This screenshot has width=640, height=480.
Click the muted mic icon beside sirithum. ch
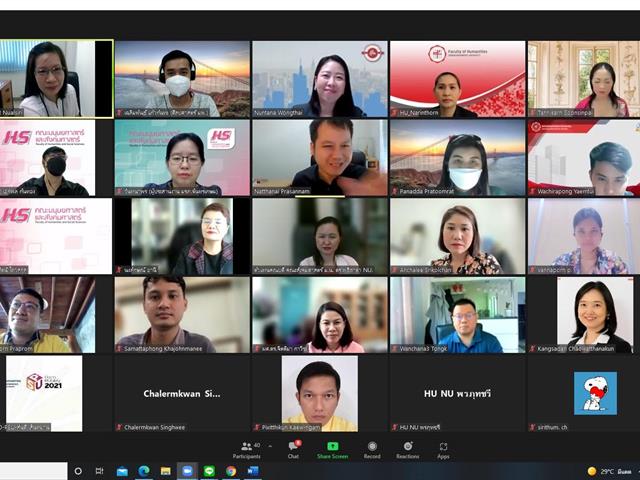tap(532, 427)
